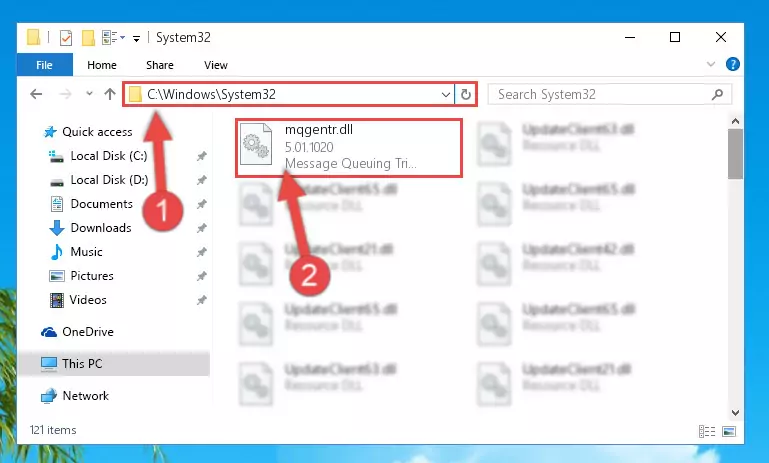Select Network in the navigation pane
The image size is (769, 463).
point(85,396)
